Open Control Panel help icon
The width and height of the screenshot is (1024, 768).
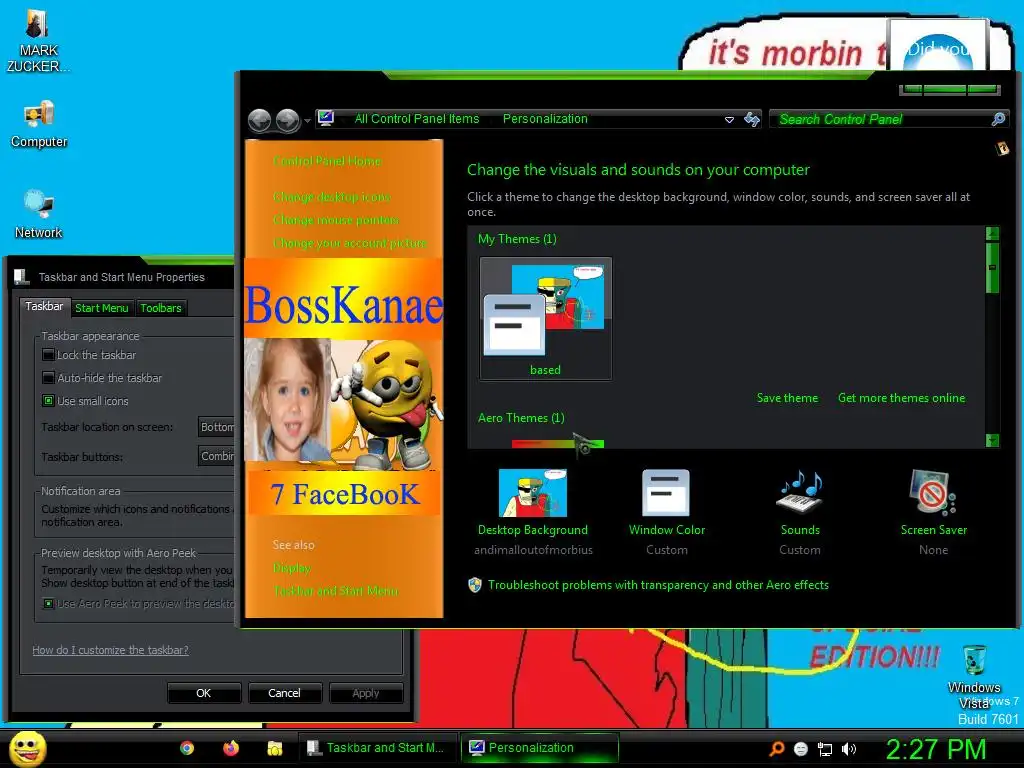click(1002, 149)
